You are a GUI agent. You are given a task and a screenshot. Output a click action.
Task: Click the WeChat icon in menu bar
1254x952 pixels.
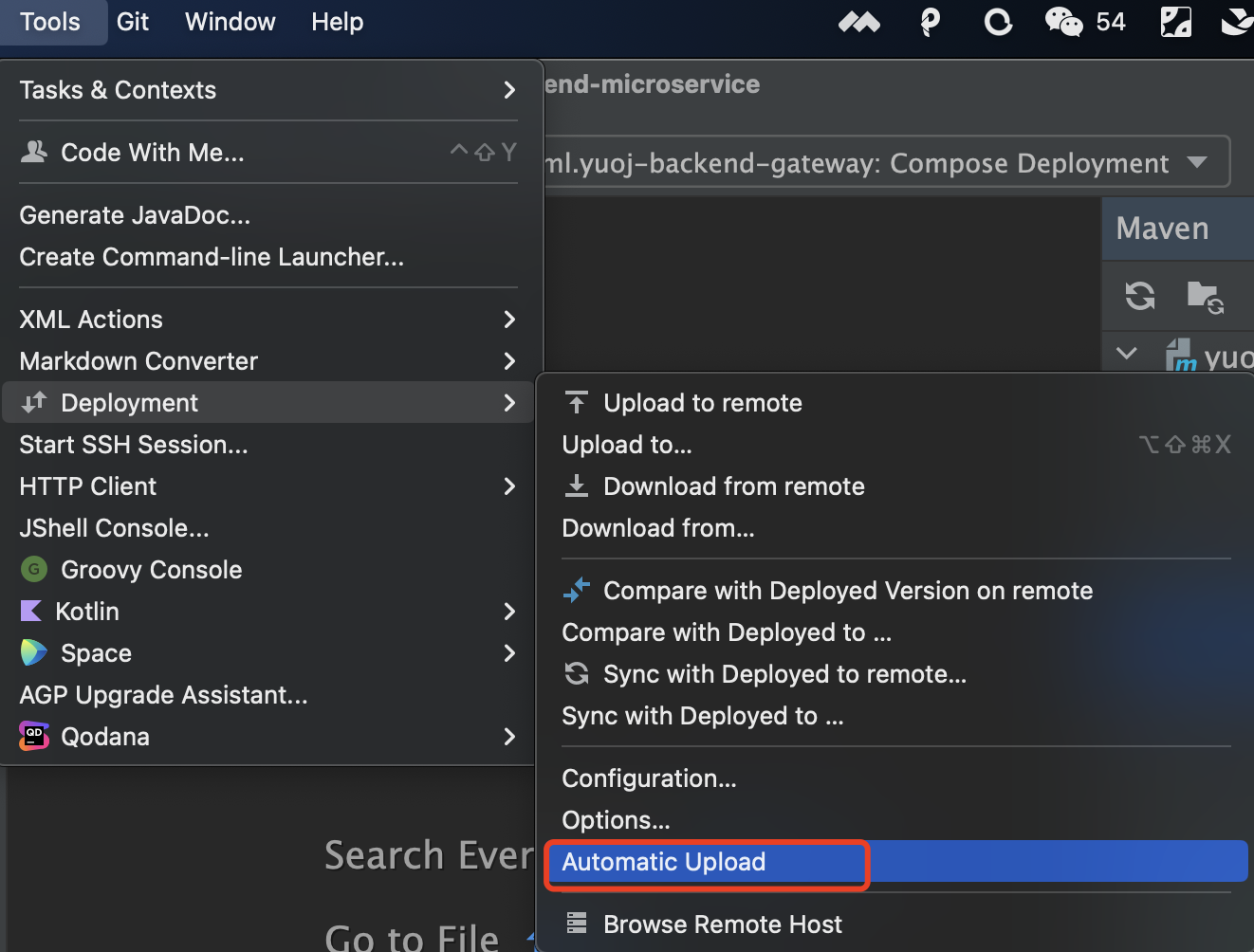click(x=1063, y=22)
